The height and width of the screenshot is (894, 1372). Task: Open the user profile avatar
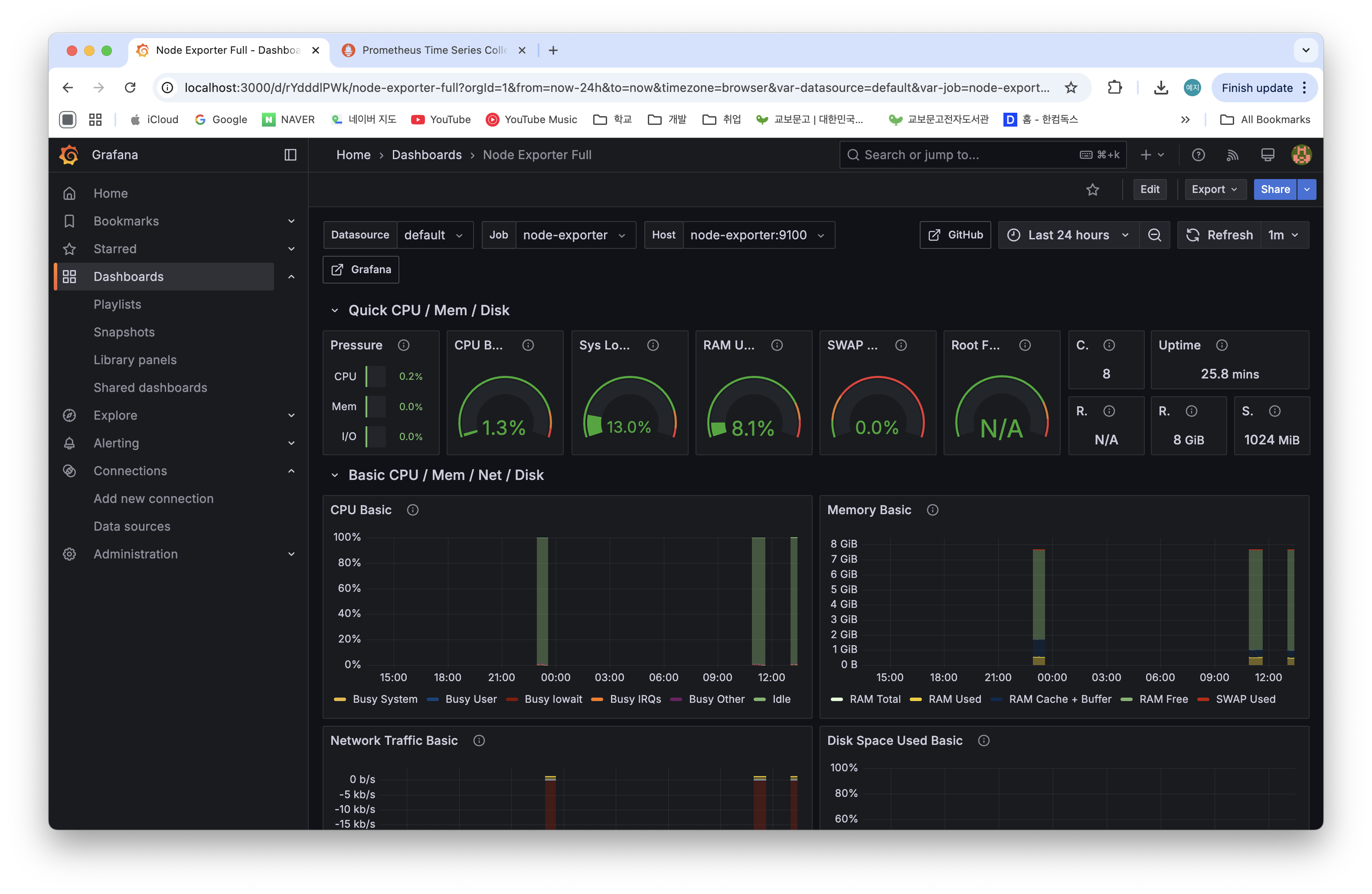point(1302,154)
